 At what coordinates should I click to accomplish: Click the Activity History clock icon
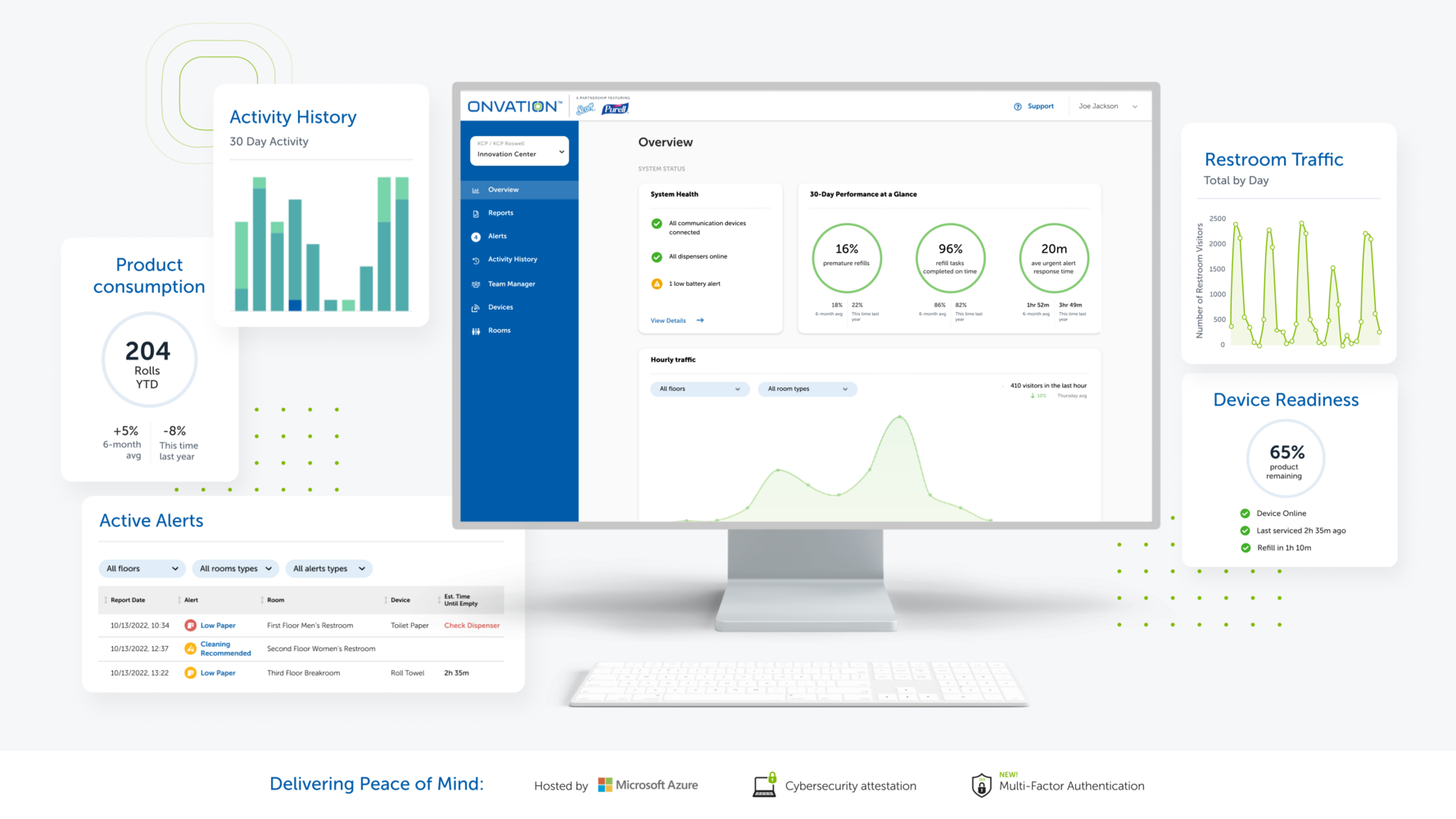pyautogui.click(x=476, y=260)
